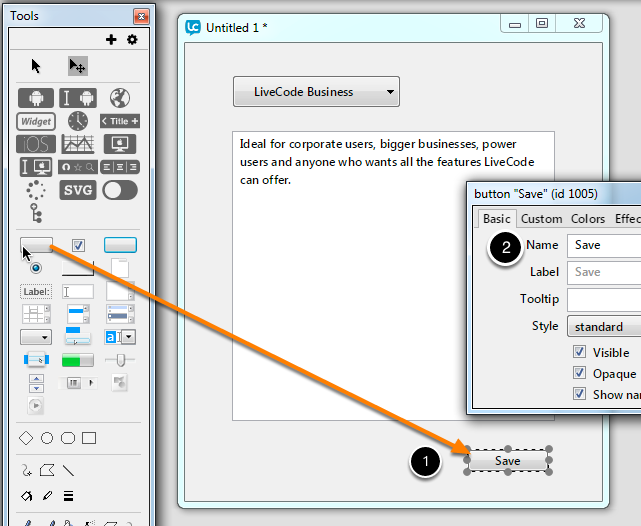Pick the Segmented control widget
Screen dimensions: 641x526
(x=120, y=167)
